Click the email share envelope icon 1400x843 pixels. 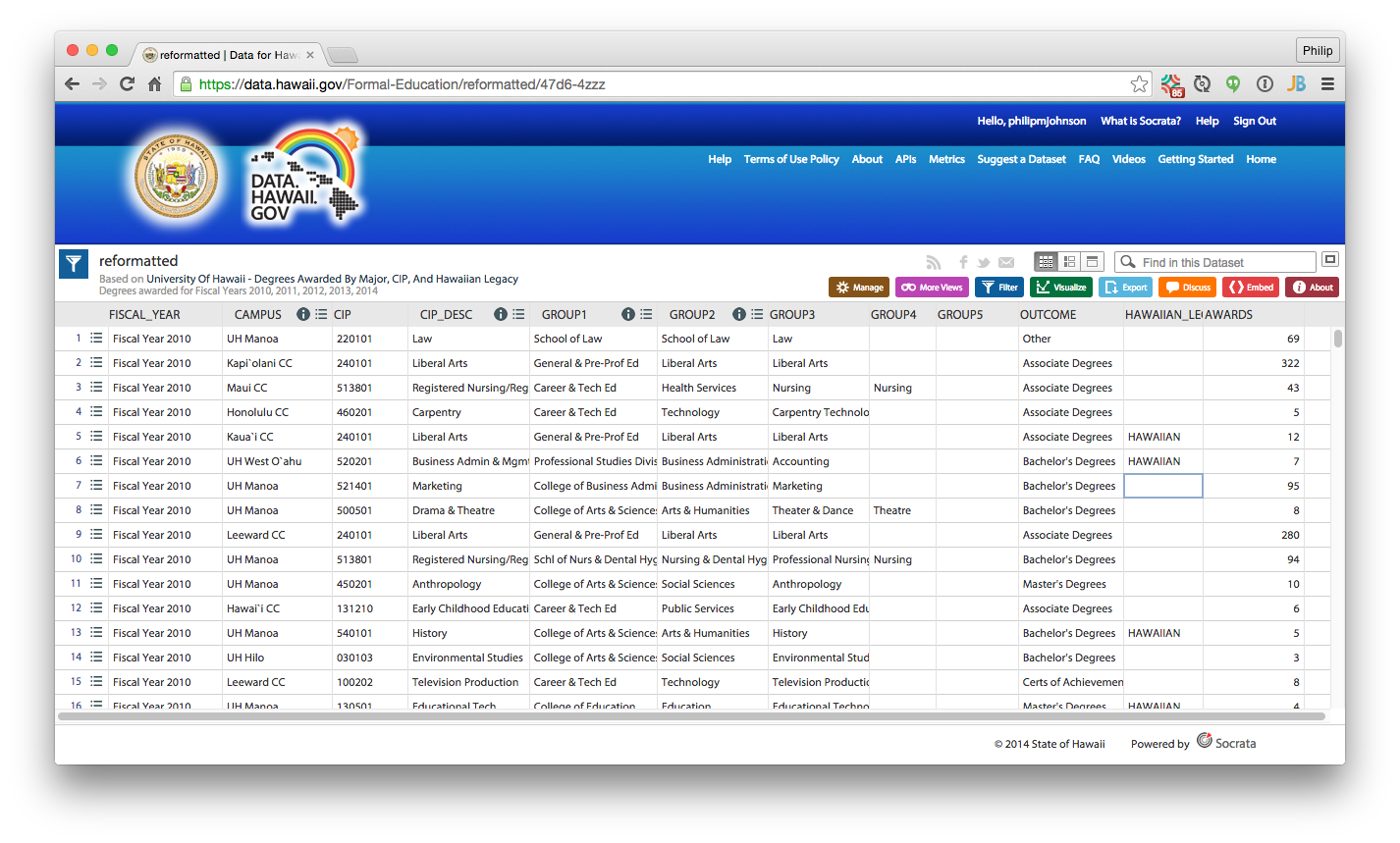pos(1006,262)
